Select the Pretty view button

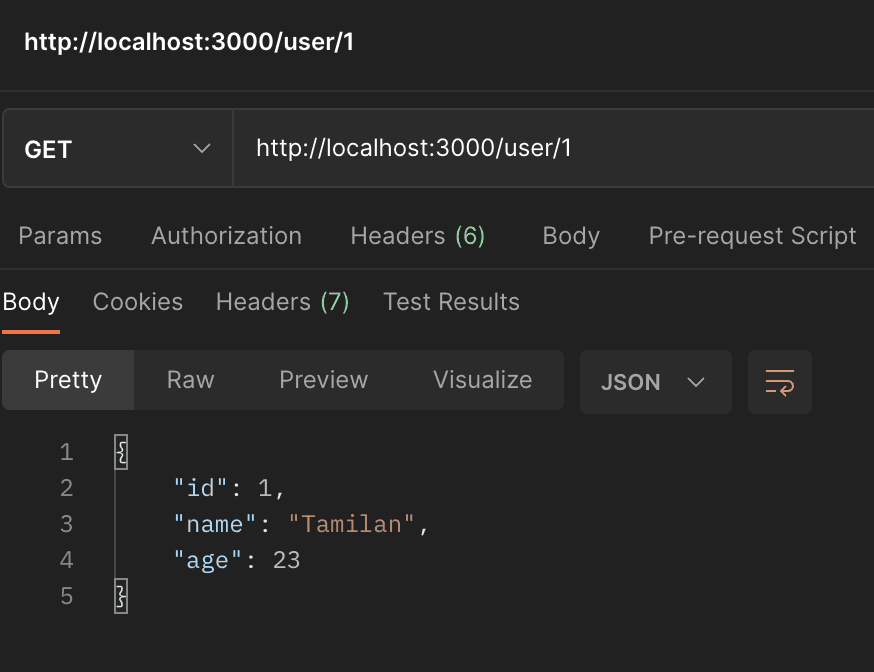[68, 380]
